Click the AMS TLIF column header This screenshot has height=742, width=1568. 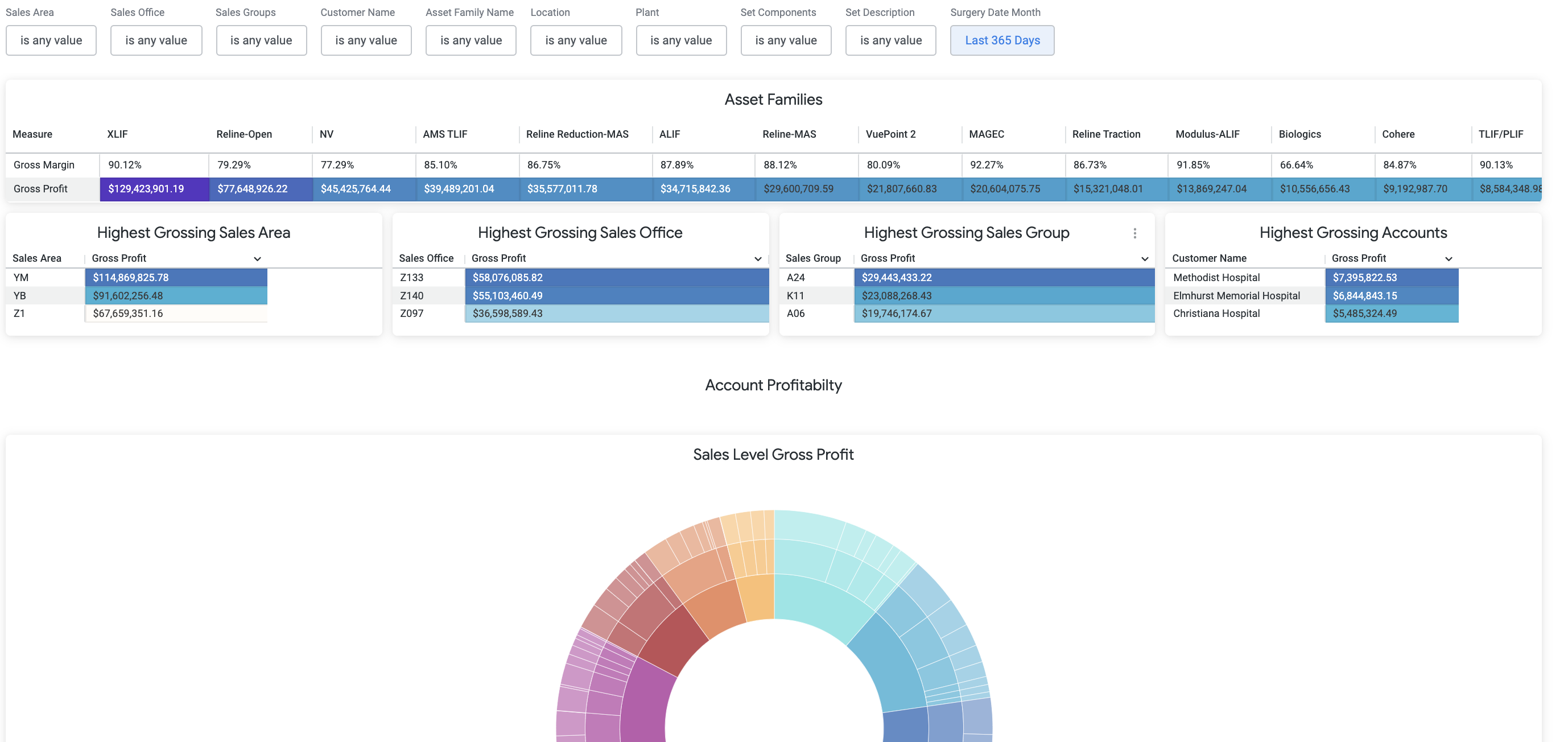click(x=445, y=134)
